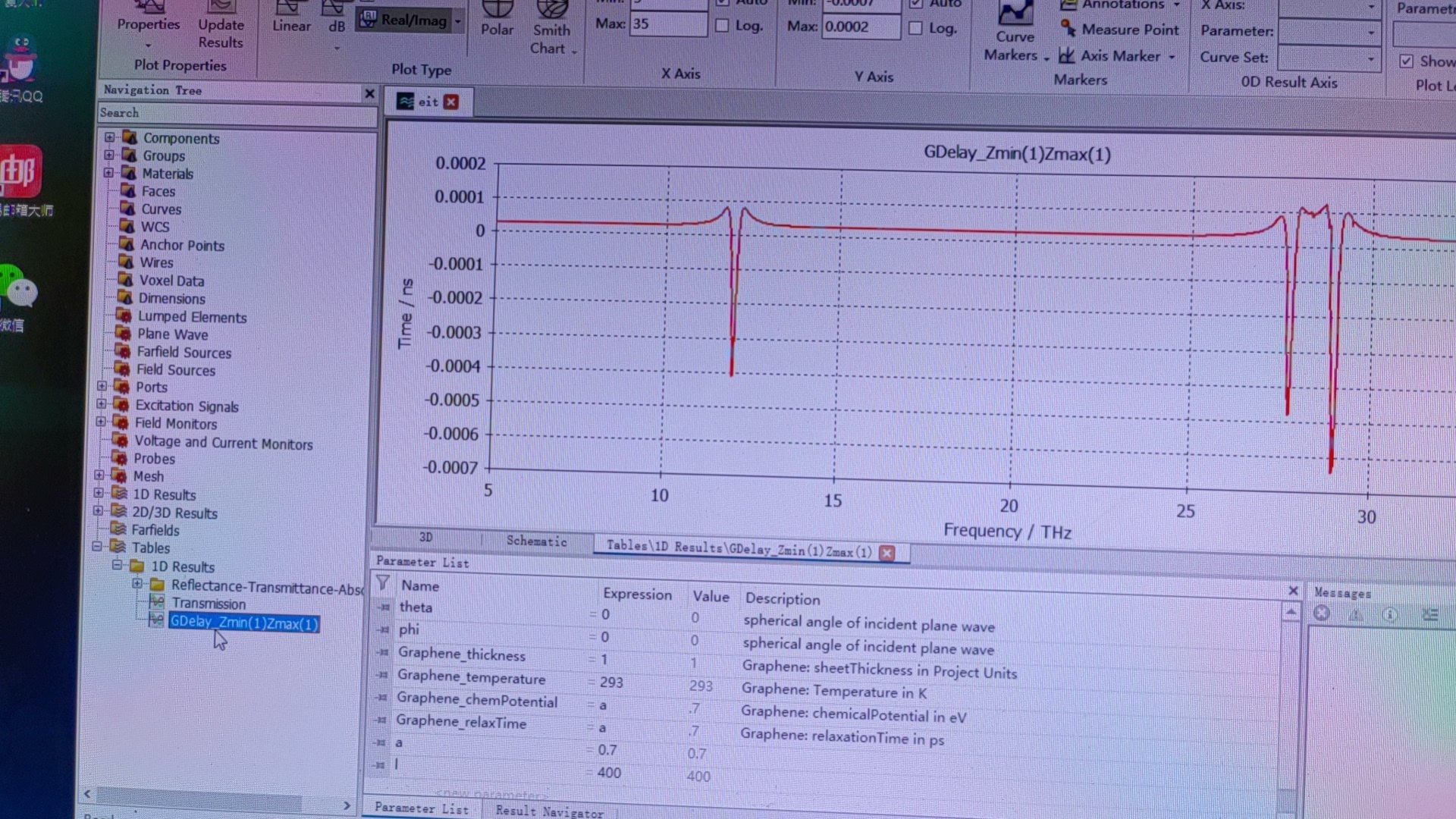Select Transmission table in tree

[x=208, y=604]
